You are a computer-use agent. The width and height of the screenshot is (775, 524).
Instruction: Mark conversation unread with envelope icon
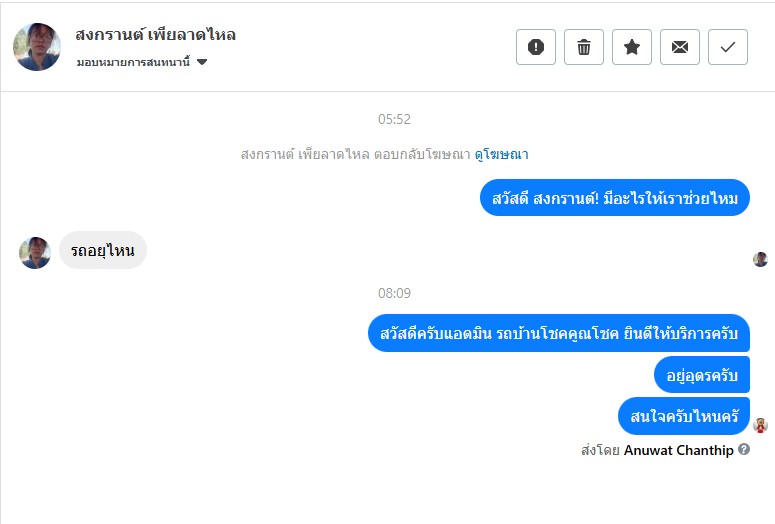tap(680, 47)
